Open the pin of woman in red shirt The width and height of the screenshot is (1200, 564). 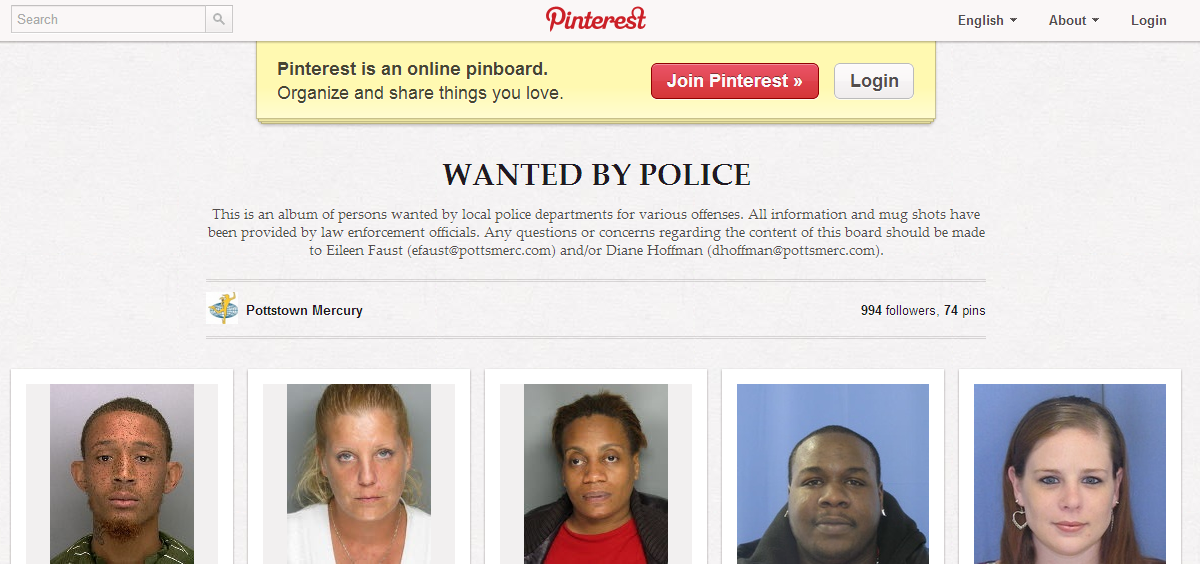596,474
